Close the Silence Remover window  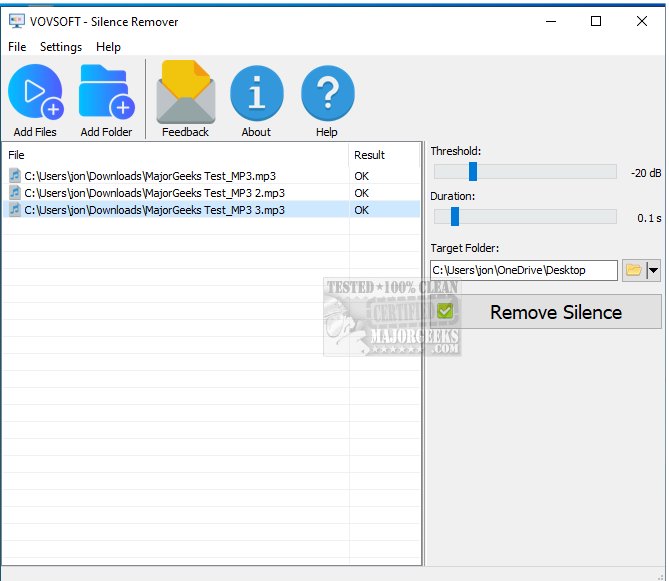[641, 21]
